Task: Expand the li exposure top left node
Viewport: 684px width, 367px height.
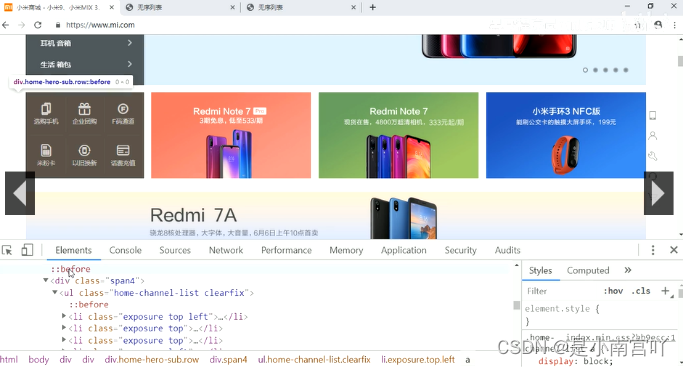Action: pos(64,316)
